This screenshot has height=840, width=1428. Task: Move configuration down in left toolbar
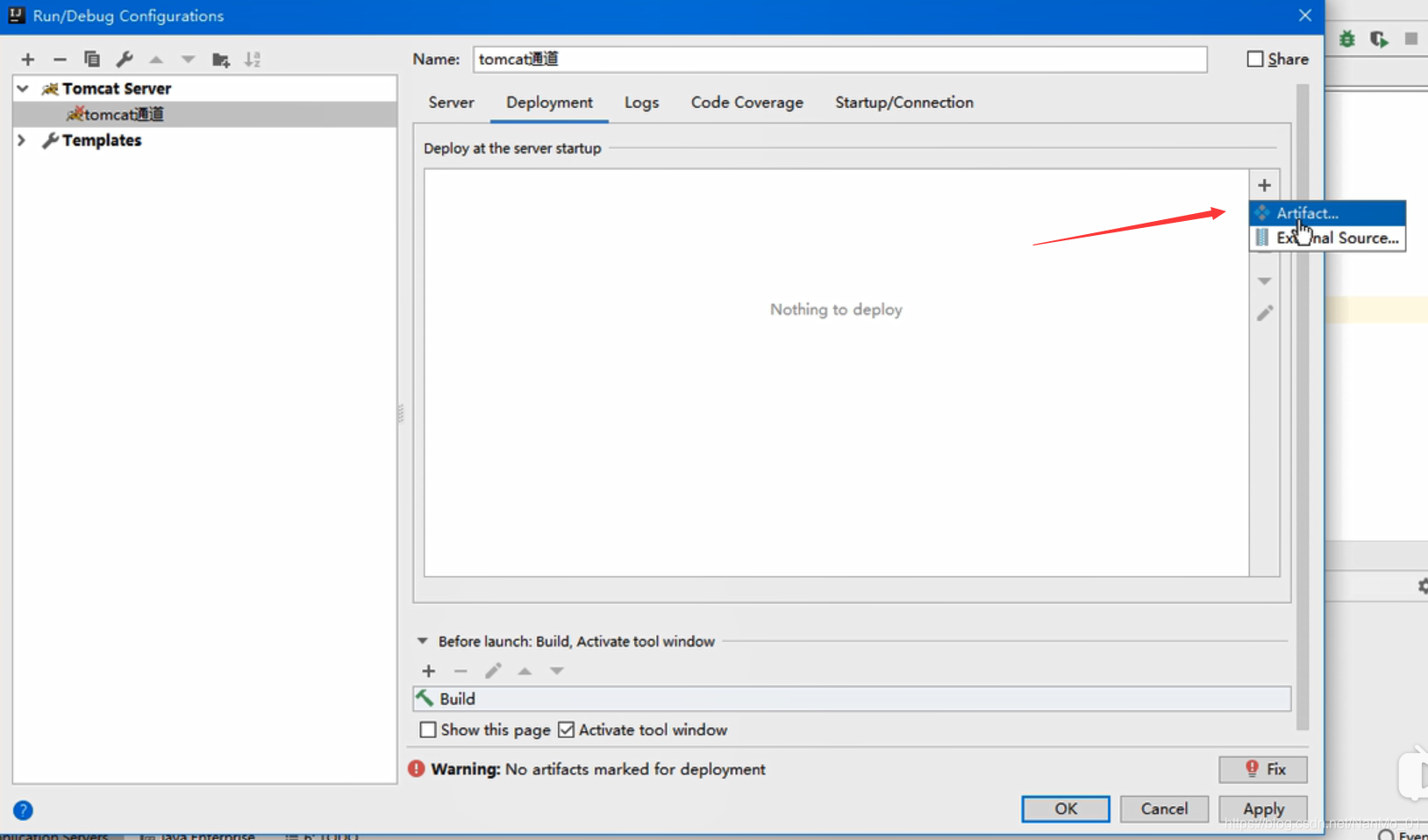coord(188,60)
